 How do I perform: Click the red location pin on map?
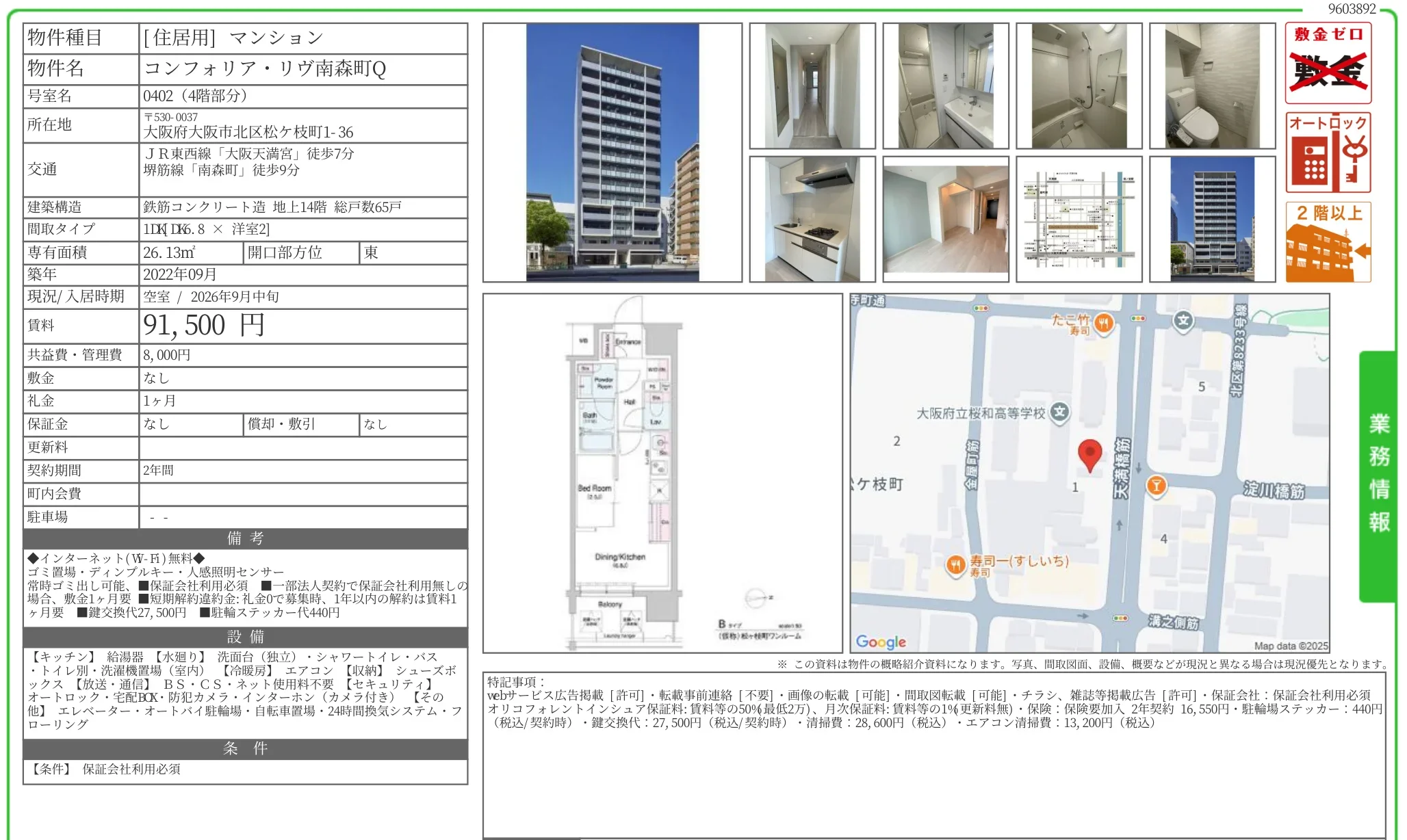[1089, 456]
